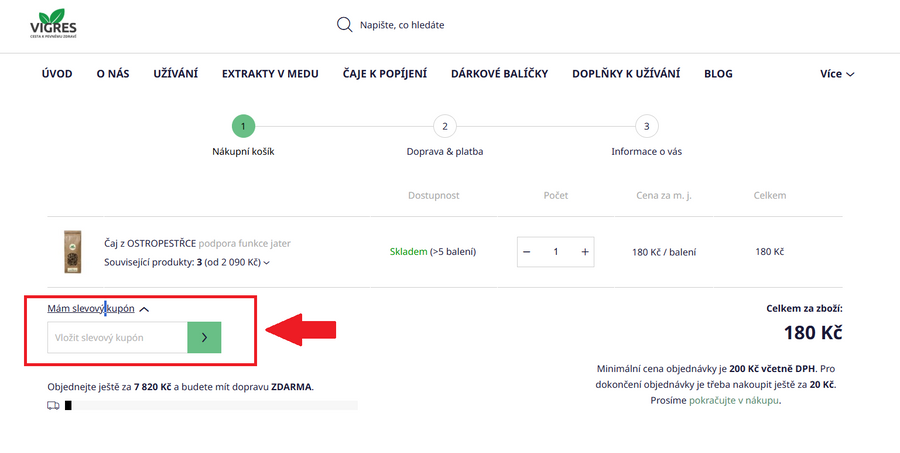This screenshot has height=453, width=900.
Task: Click the search magnifier icon
Action: [x=345, y=25]
